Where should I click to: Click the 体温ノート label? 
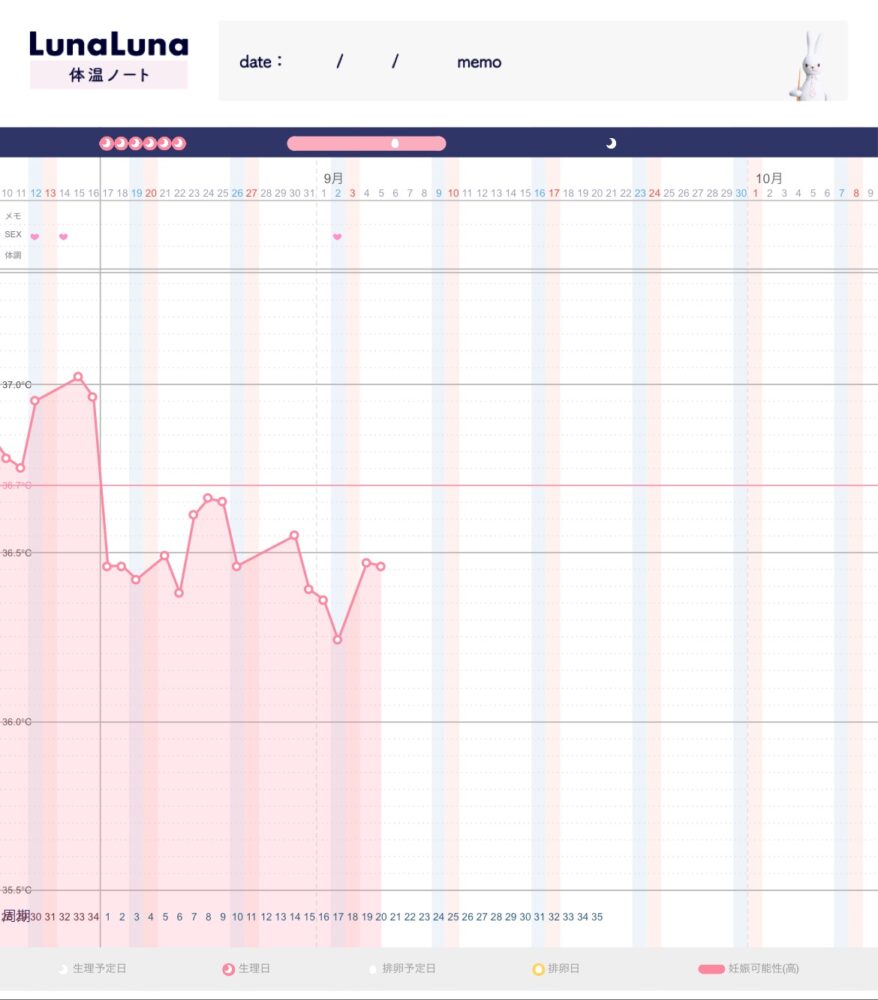(x=109, y=75)
